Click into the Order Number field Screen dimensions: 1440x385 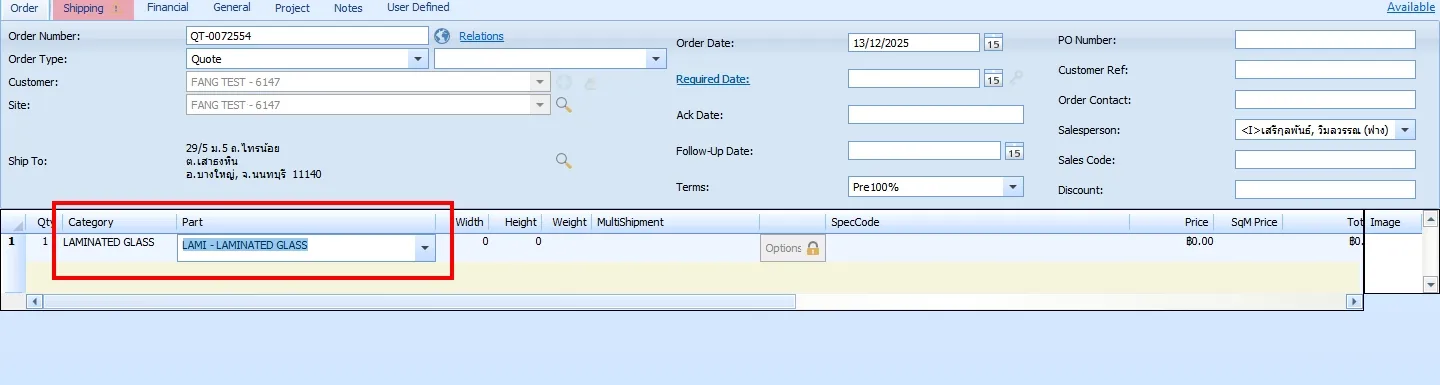point(307,36)
